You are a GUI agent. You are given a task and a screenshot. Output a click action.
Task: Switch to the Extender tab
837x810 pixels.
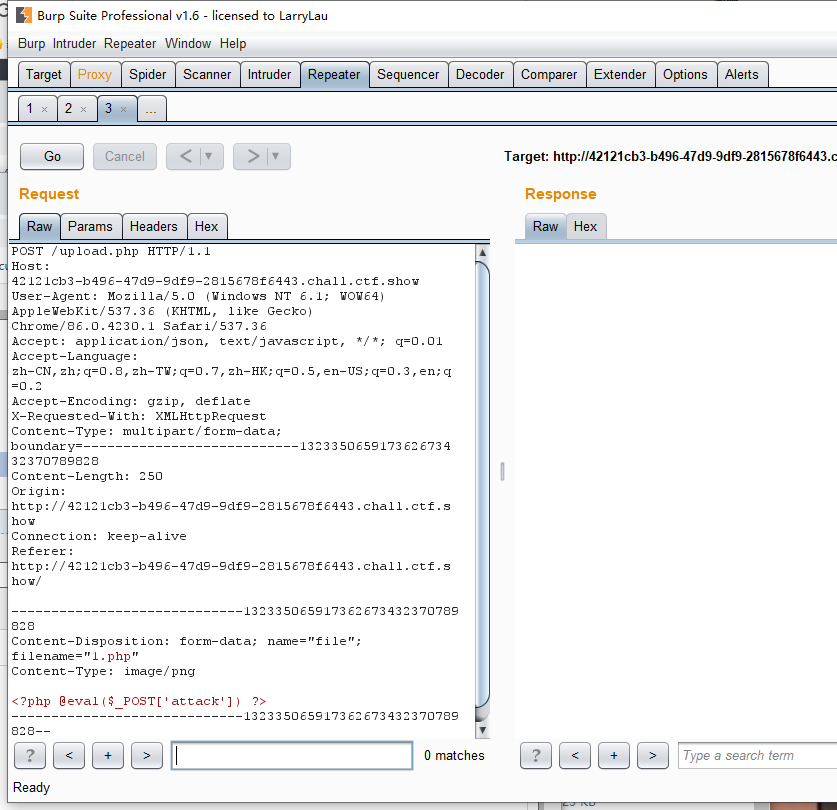coord(620,75)
